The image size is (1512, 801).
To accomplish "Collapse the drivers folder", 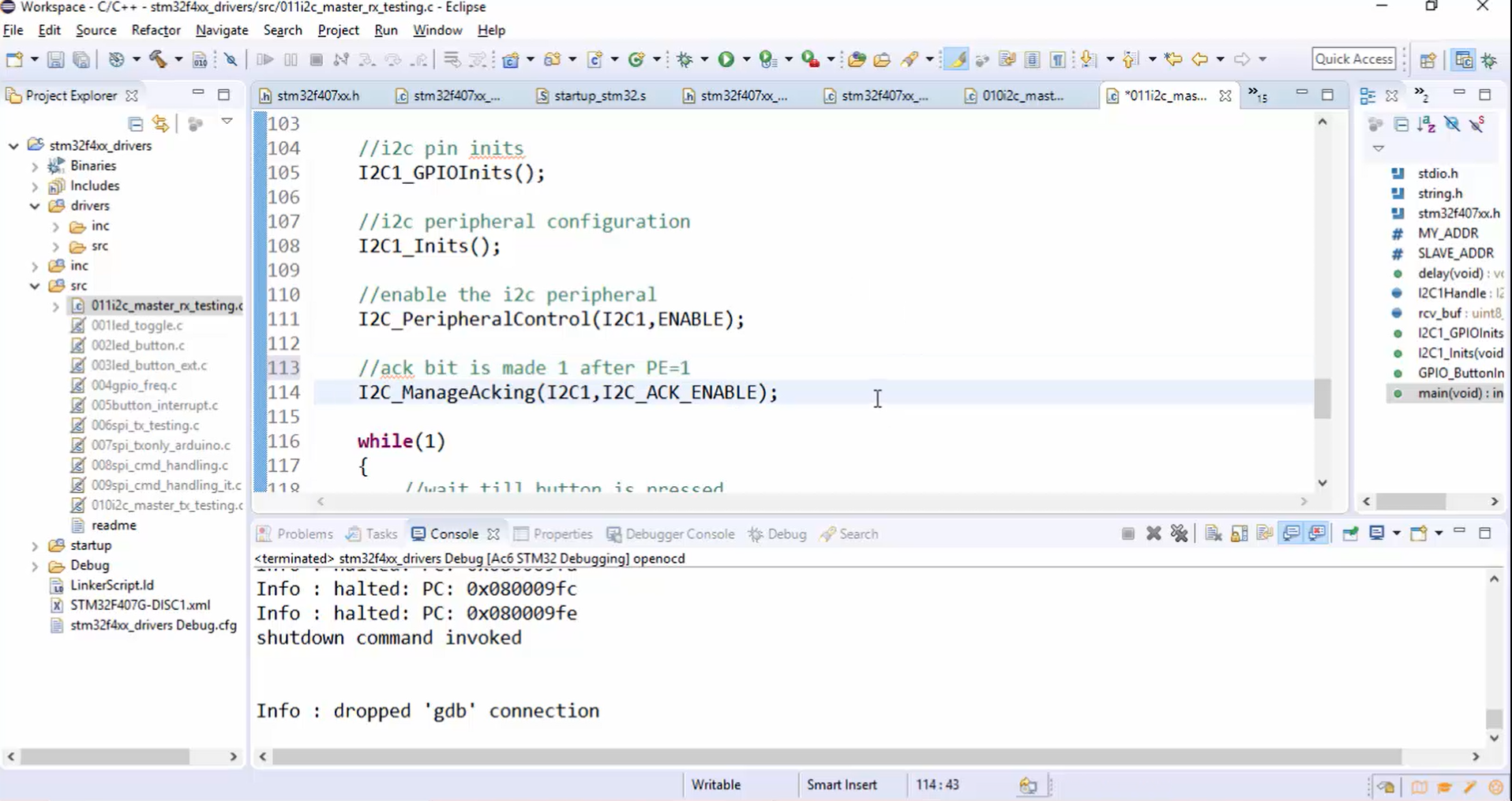I will pos(35,206).
